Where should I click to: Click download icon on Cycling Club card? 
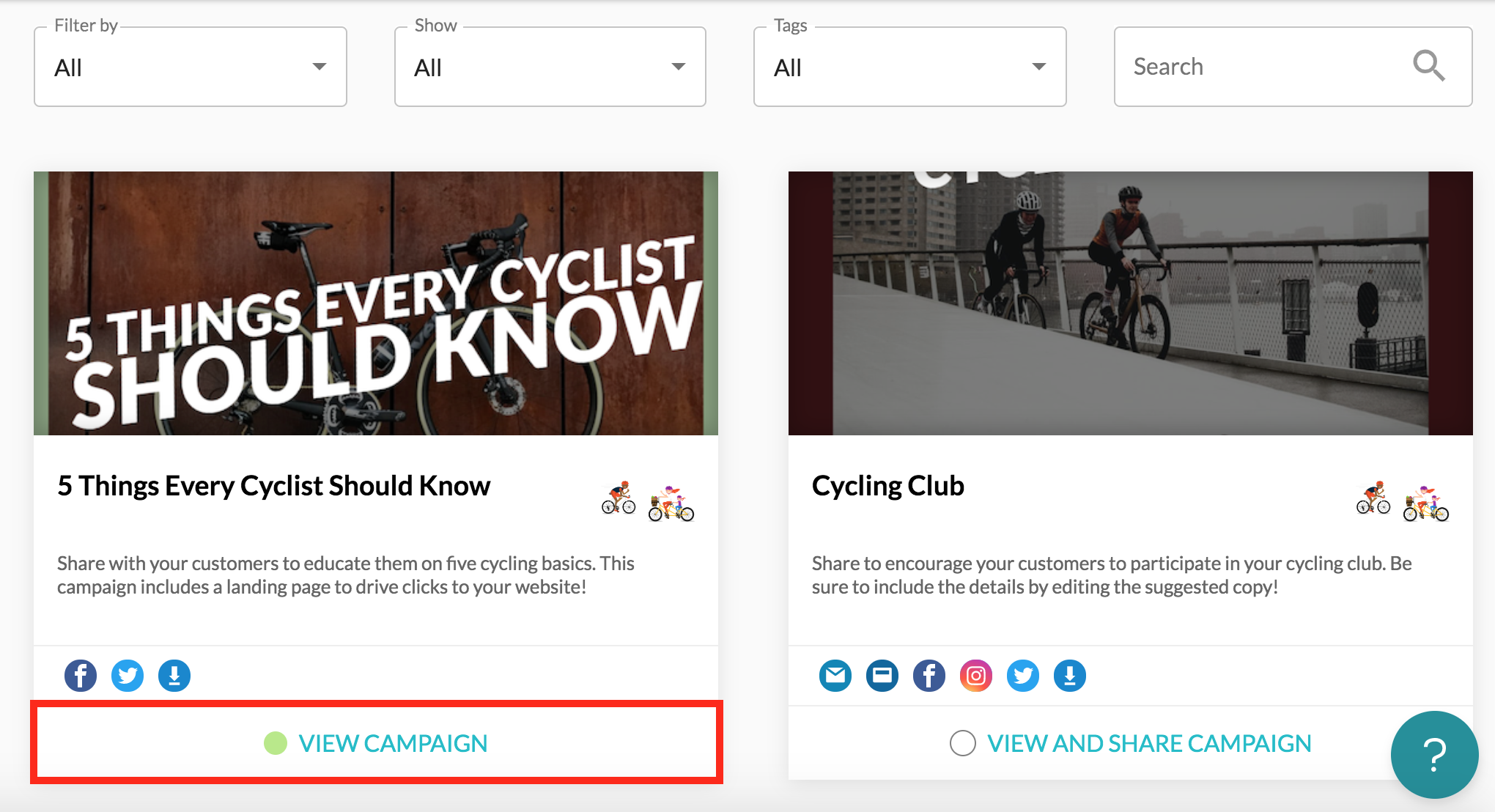pos(1070,676)
